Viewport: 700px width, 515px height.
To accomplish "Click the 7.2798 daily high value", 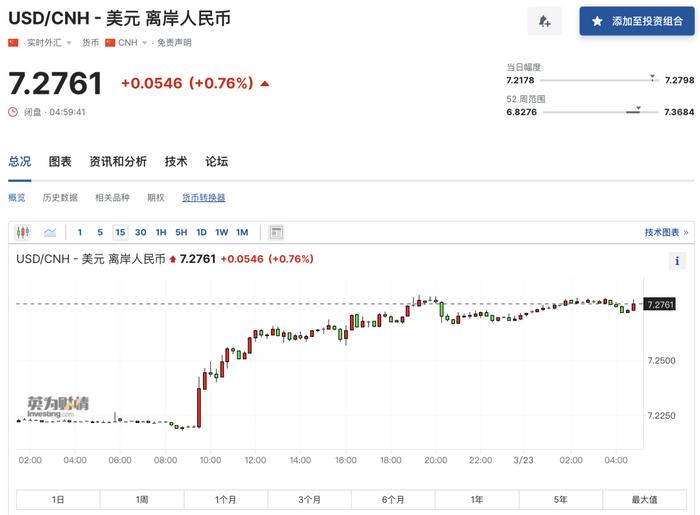I will pos(679,80).
